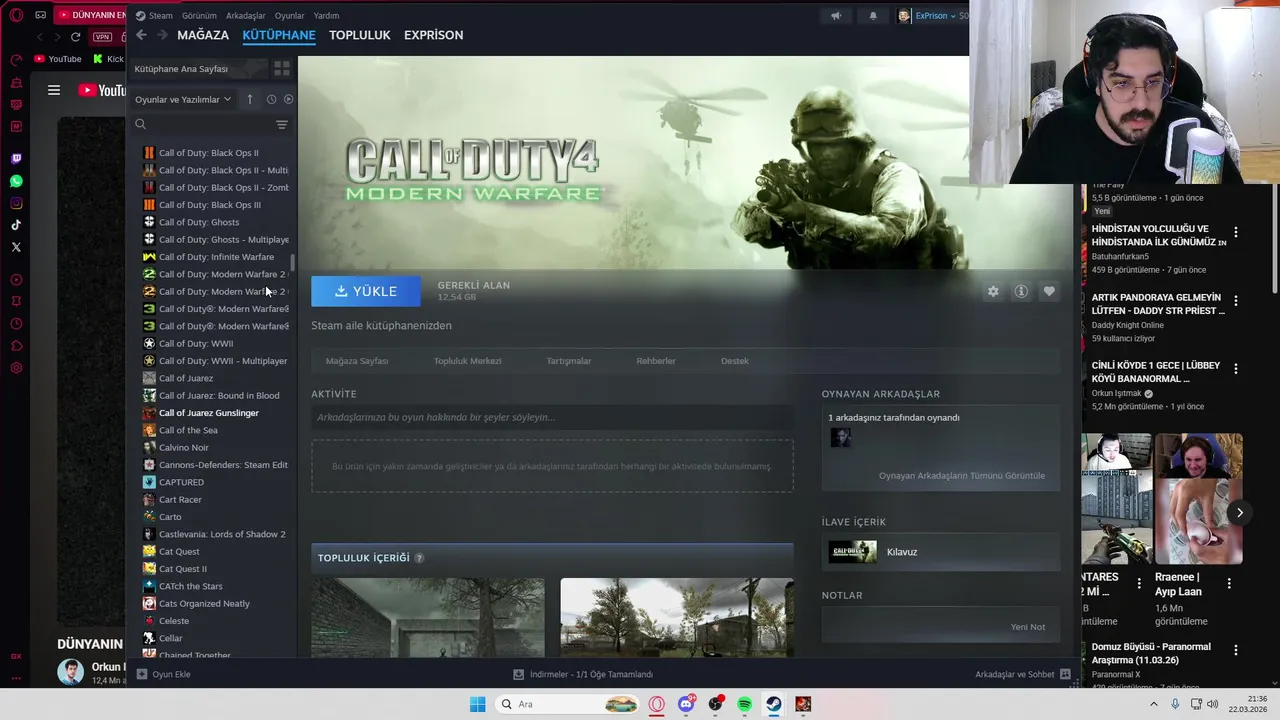This screenshot has height=720, width=1280.
Task: Sort library with the up-arrow icon
Action: [250, 99]
